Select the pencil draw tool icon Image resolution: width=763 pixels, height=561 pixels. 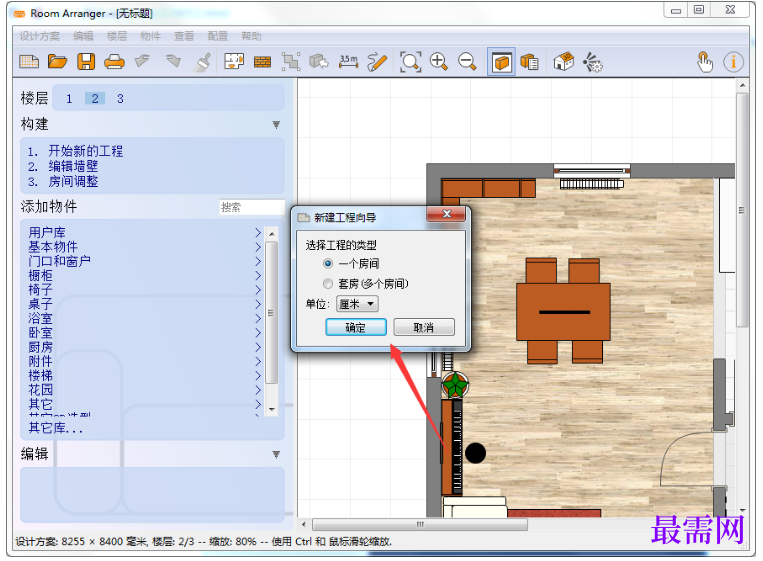pos(377,62)
